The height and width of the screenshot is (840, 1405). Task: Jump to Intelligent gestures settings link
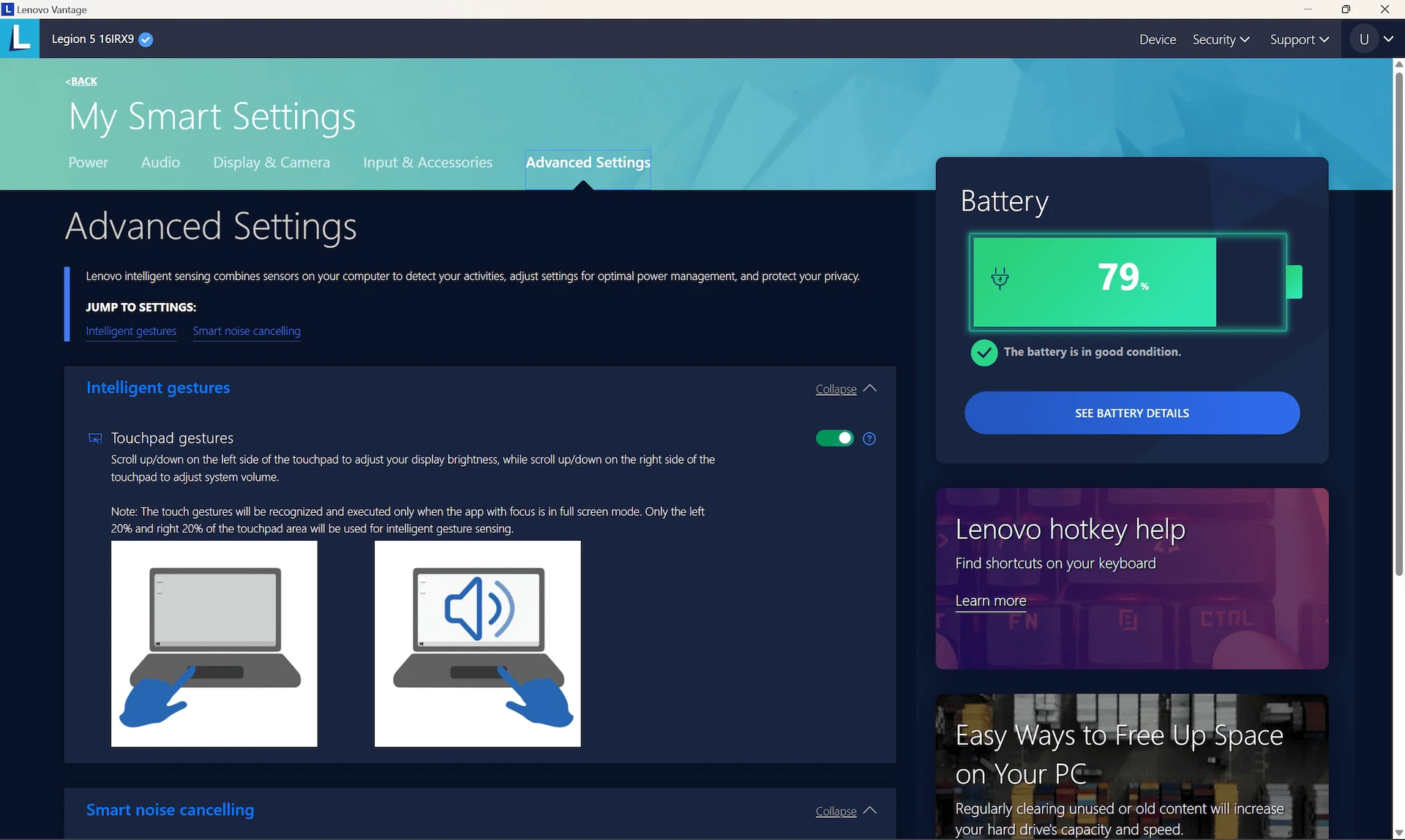point(131,331)
